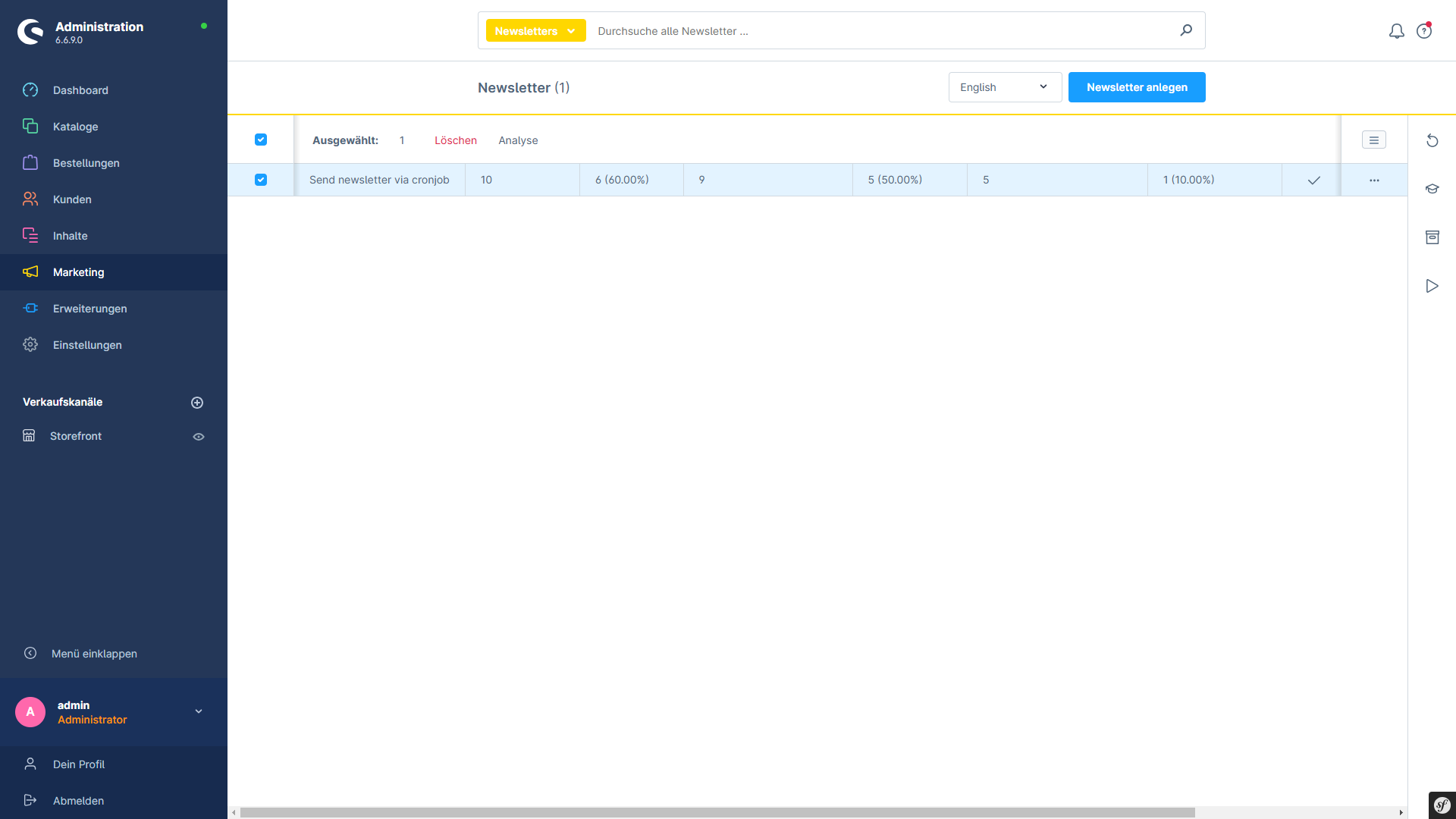Open the grid column settings icon
Image resolution: width=1456 pixels, height=819 pixels.
pyautogui.click(x=1373, y=140)
